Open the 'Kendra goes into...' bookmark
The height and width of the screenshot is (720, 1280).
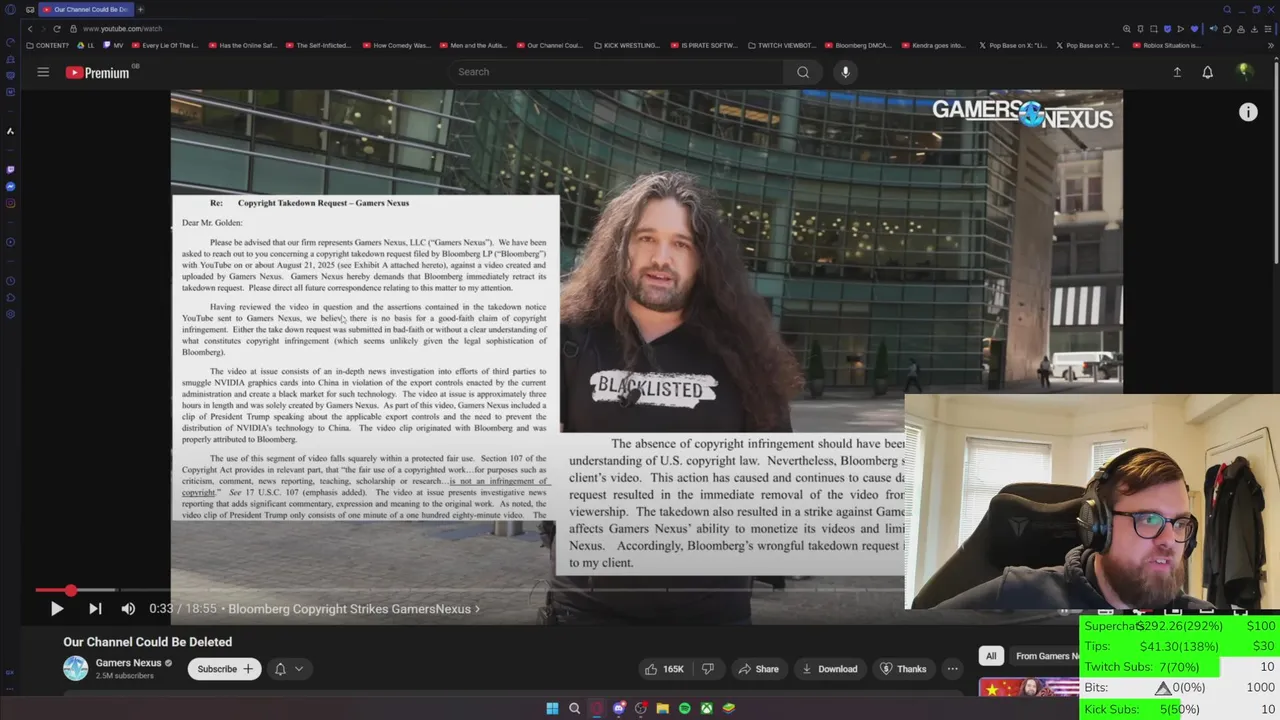tap(934, 45)
